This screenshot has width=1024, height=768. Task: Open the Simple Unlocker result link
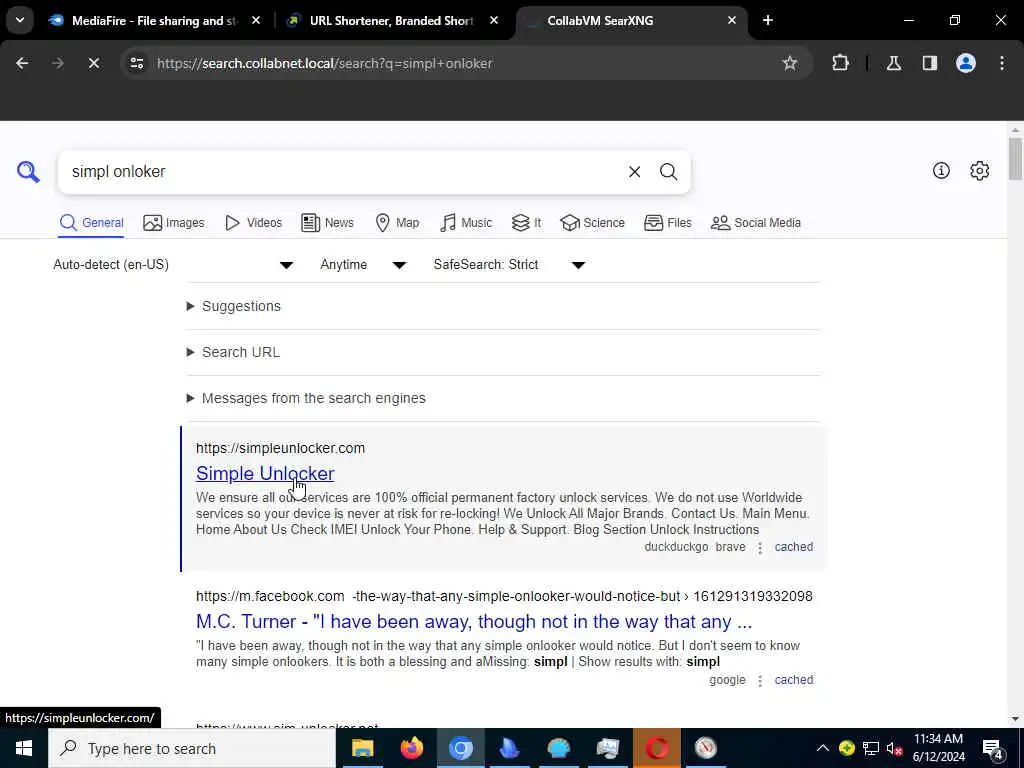coord(265,473)
